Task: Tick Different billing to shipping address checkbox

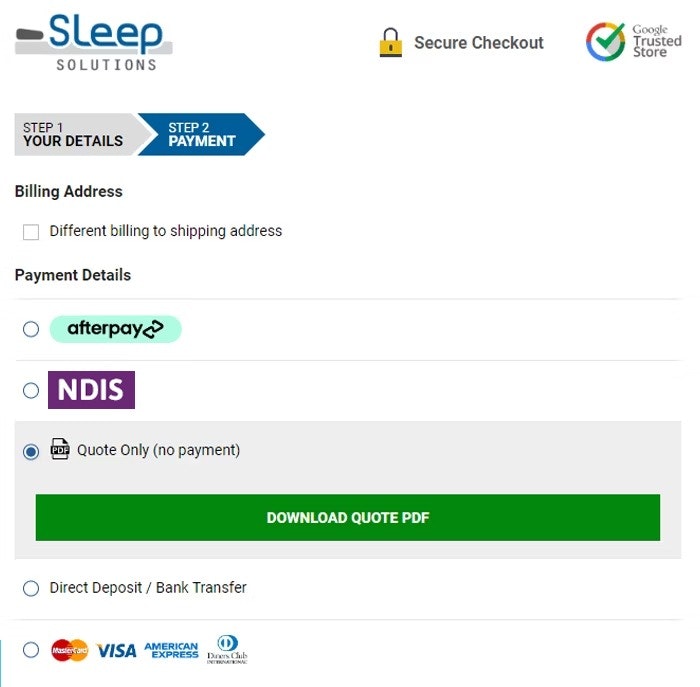Action: (31, 232)
